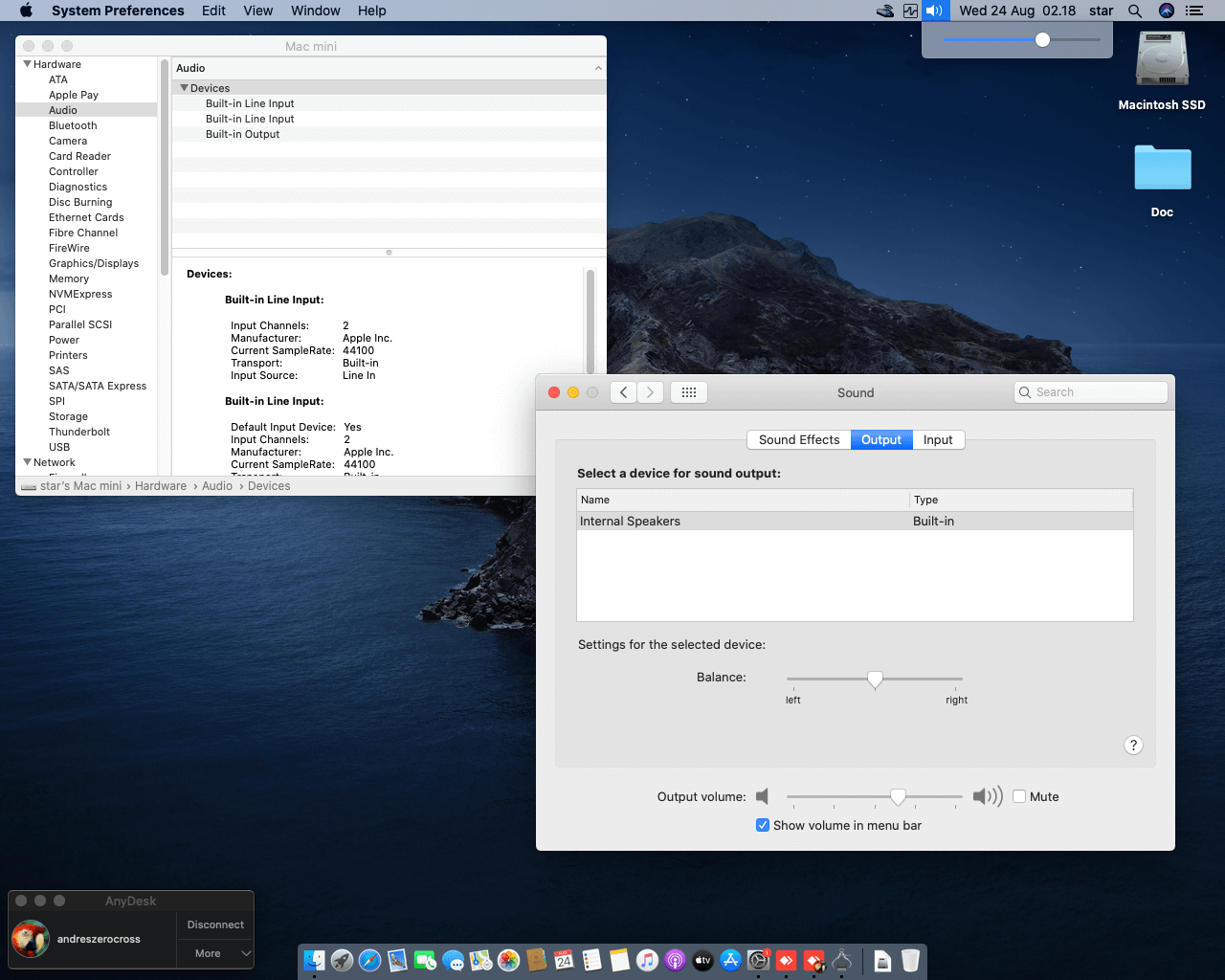
Task: Click Disconnect in AnyDesk panel
Action: click(215, 924)
